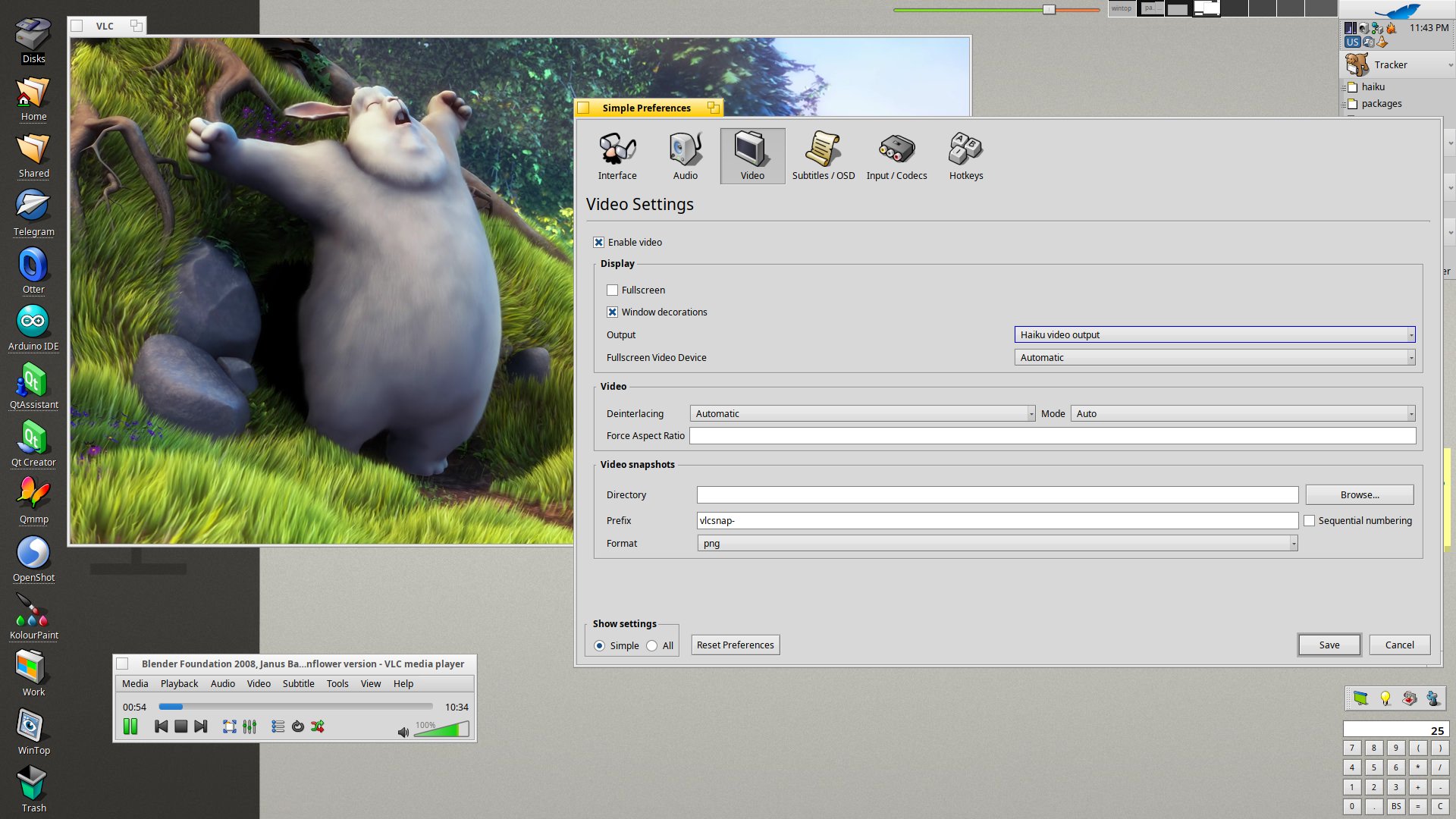The image size is (1456, 819).
Task: Open snapshot Format dropdown (png)
Action: tap(997, 543)
